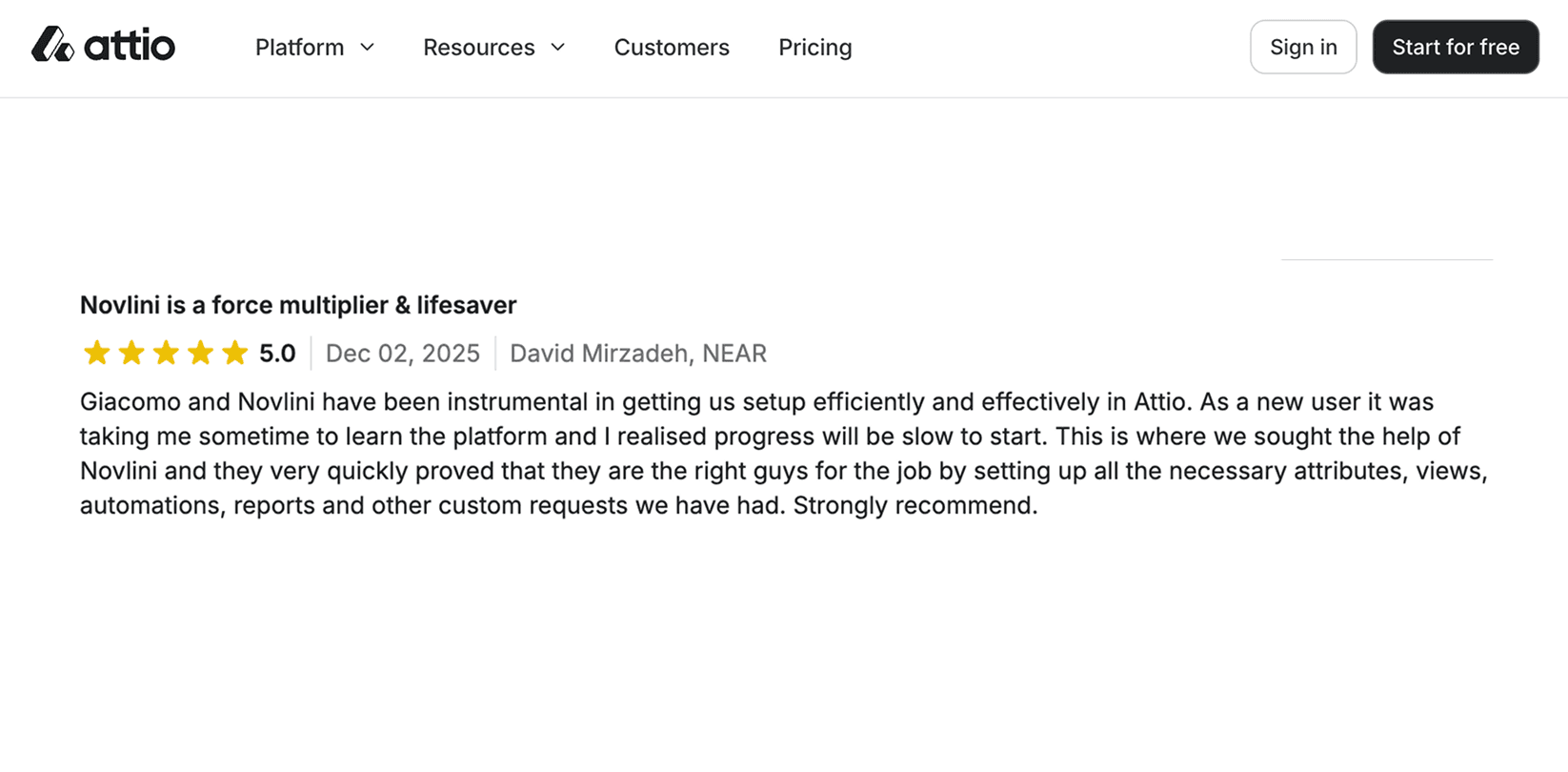
Task: Select Pricing in the navigation bar
Action: [x=814, y=47]
